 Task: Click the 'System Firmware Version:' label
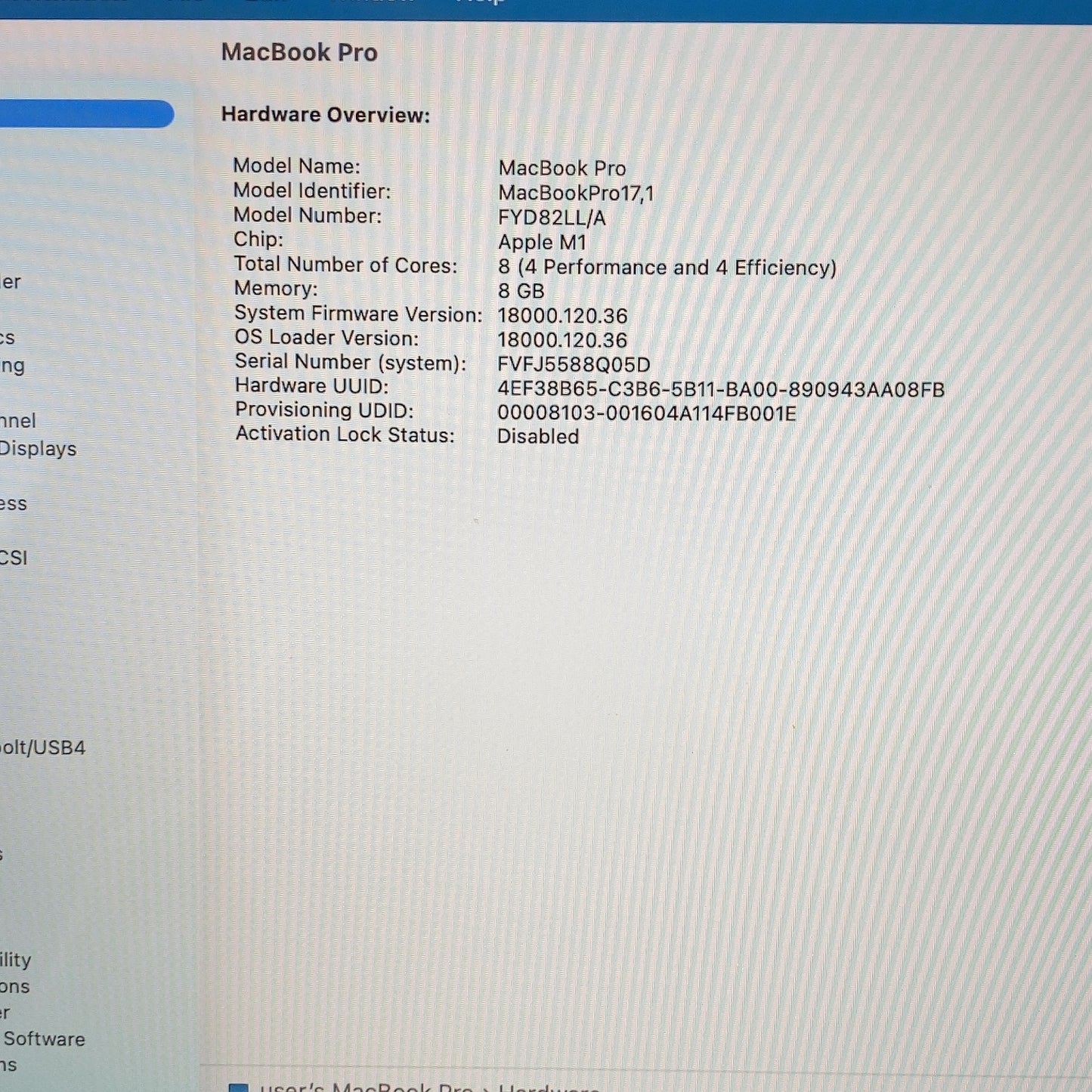358,314
